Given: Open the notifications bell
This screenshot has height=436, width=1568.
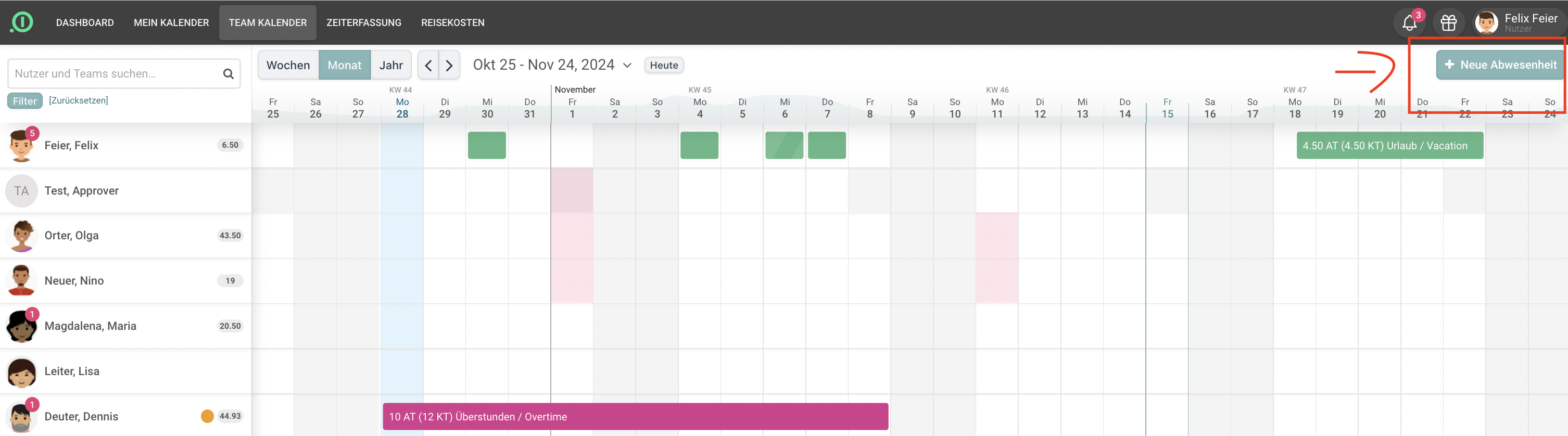Looking at the screenshot, I should click(1409, 23).
